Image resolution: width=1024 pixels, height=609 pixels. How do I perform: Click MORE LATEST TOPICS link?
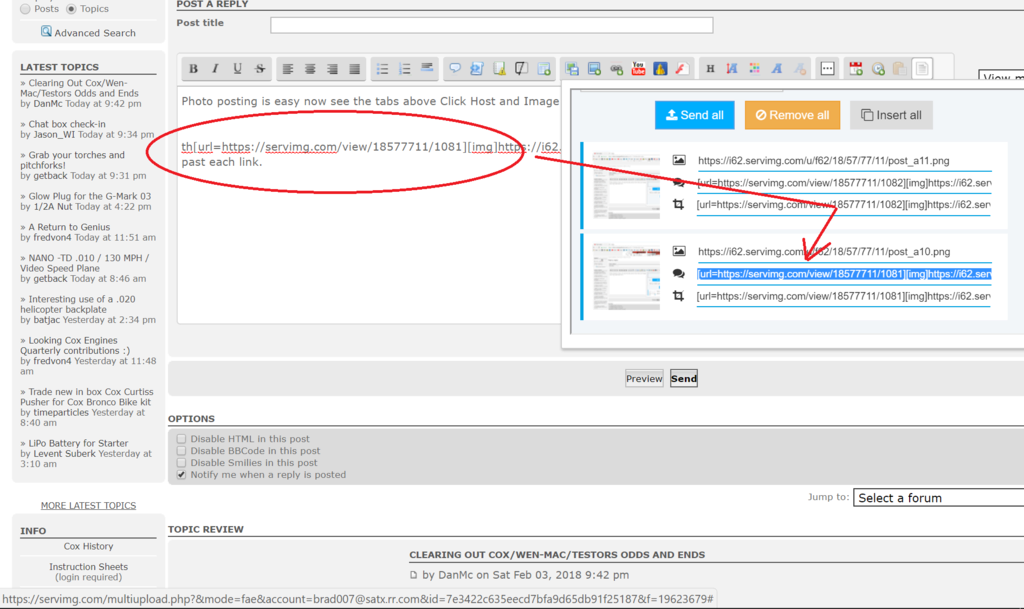click(x=88, y=506)
